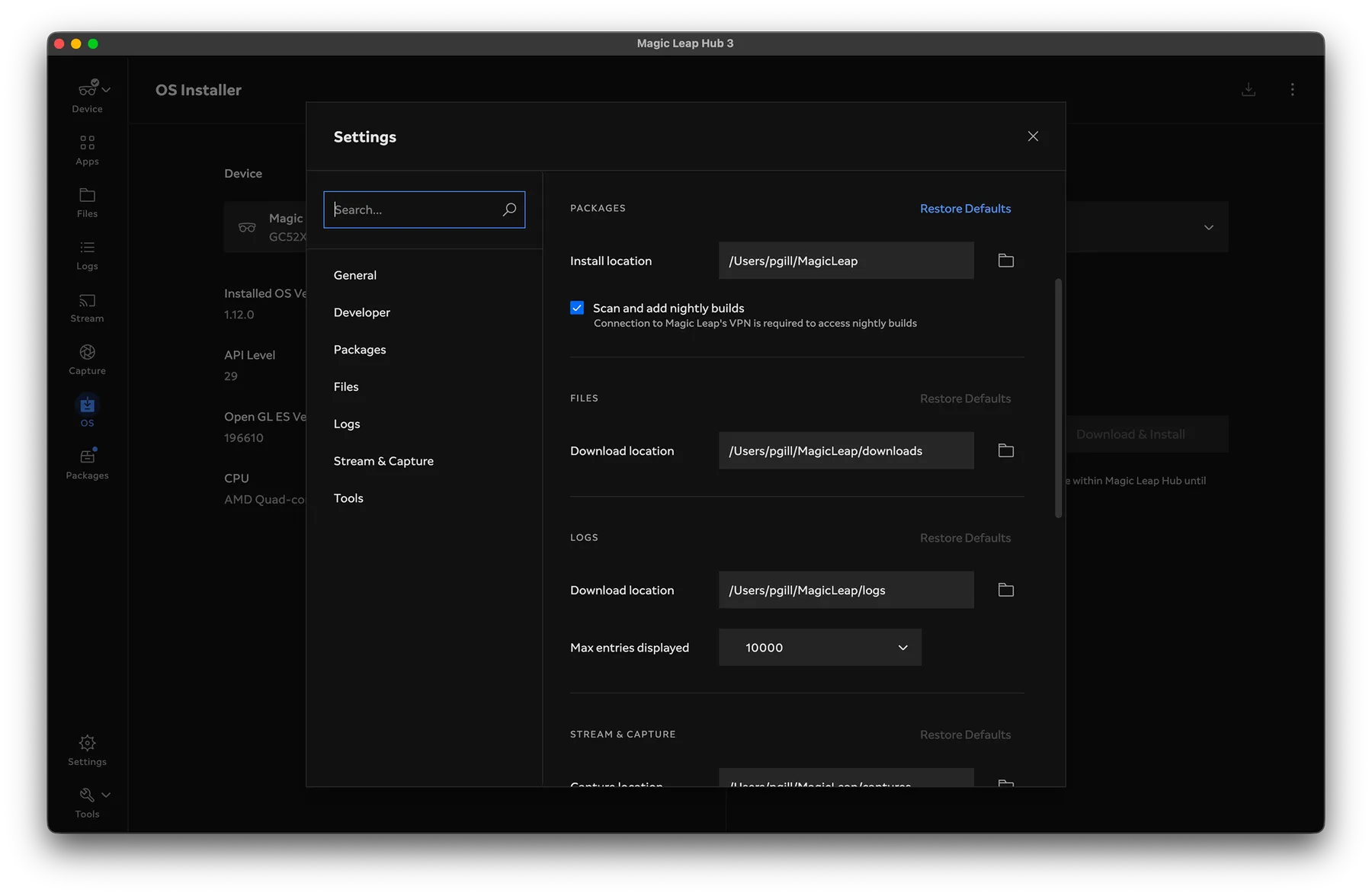The height and width of the screenshot is (896, 1372).
Task: Click the search magnifier icon
Action: (x=509, y=210)
